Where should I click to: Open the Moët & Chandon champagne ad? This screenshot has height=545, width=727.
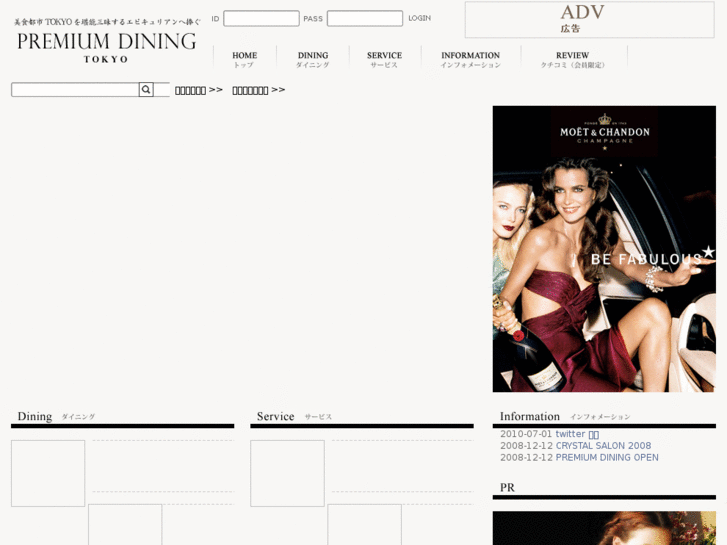(604, 249)
